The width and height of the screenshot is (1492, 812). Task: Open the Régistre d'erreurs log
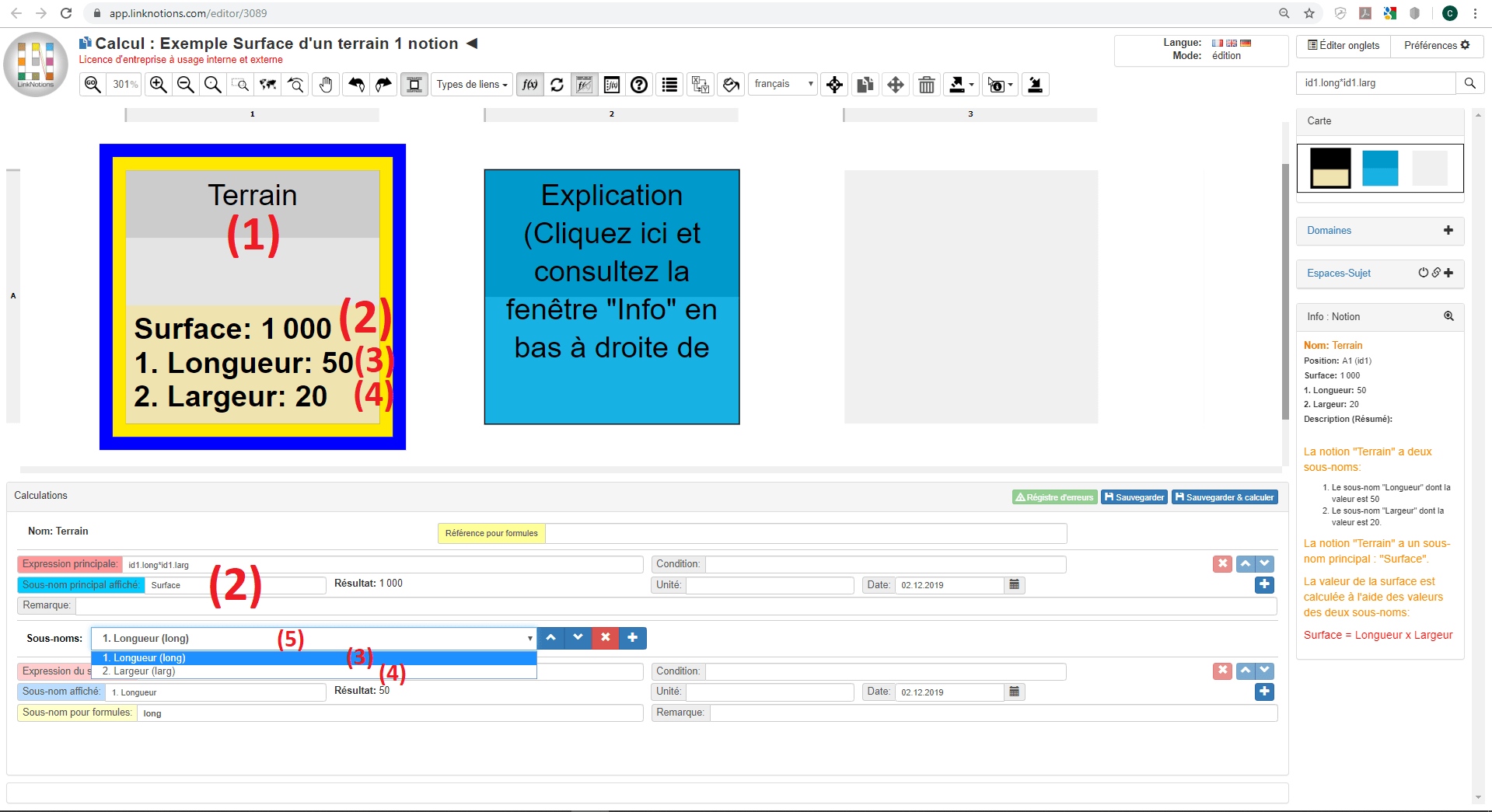[x=1055, y=497]
